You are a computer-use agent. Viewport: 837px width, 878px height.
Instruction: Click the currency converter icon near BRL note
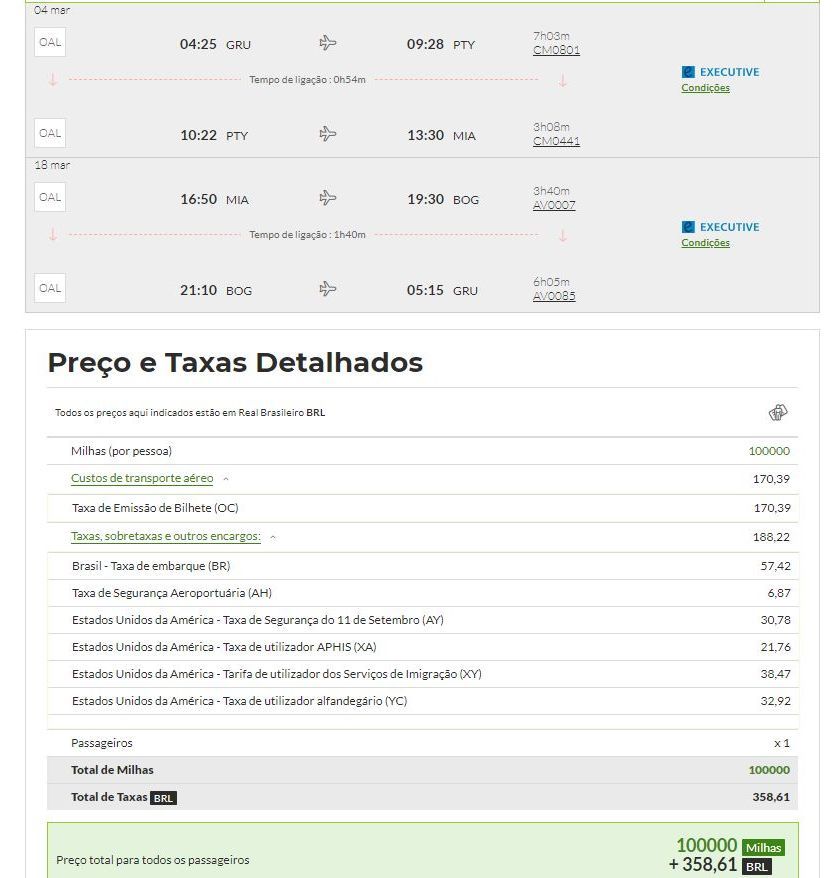(778, 413)
